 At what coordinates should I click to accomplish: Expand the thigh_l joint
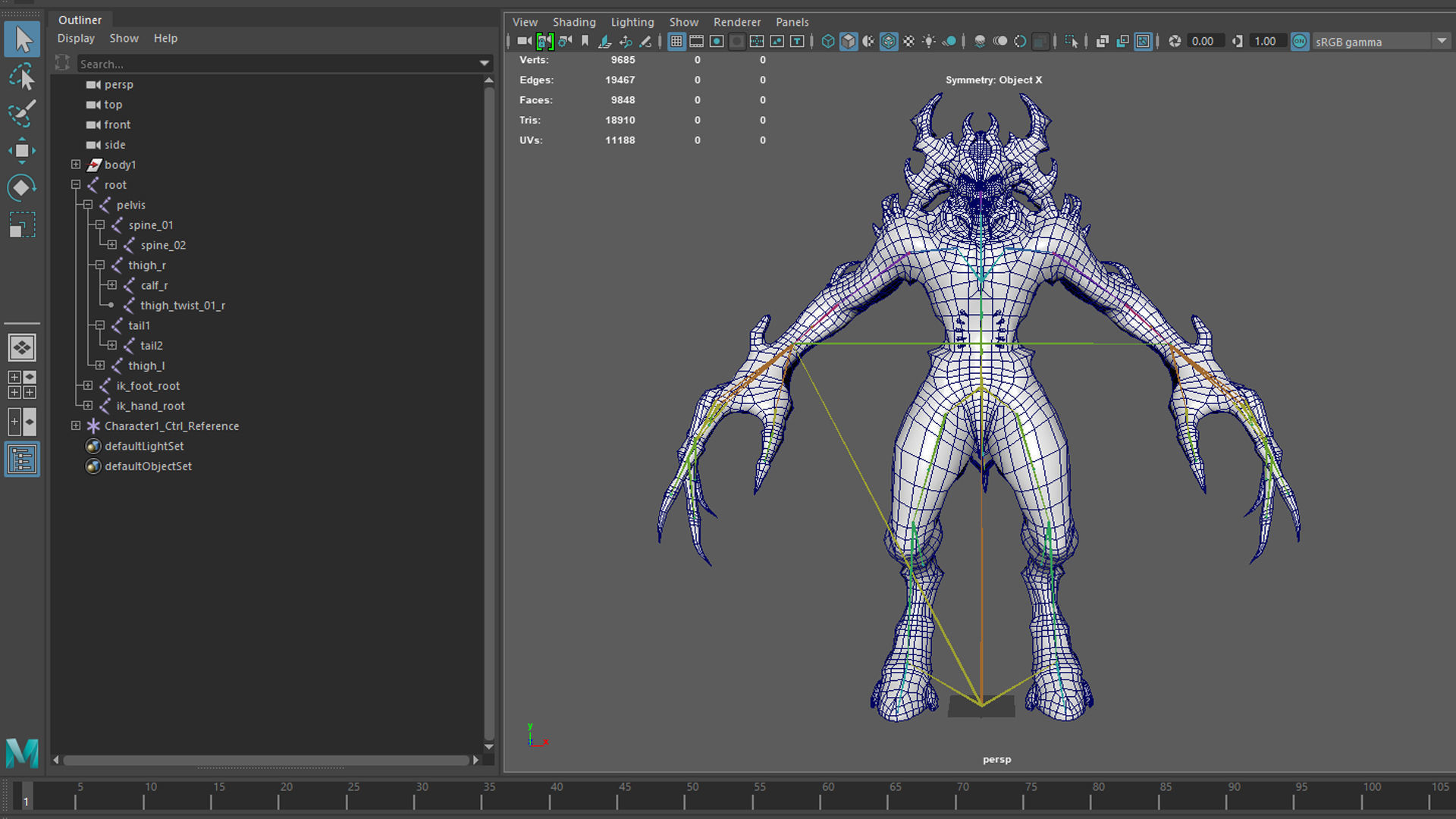point(100,366)
